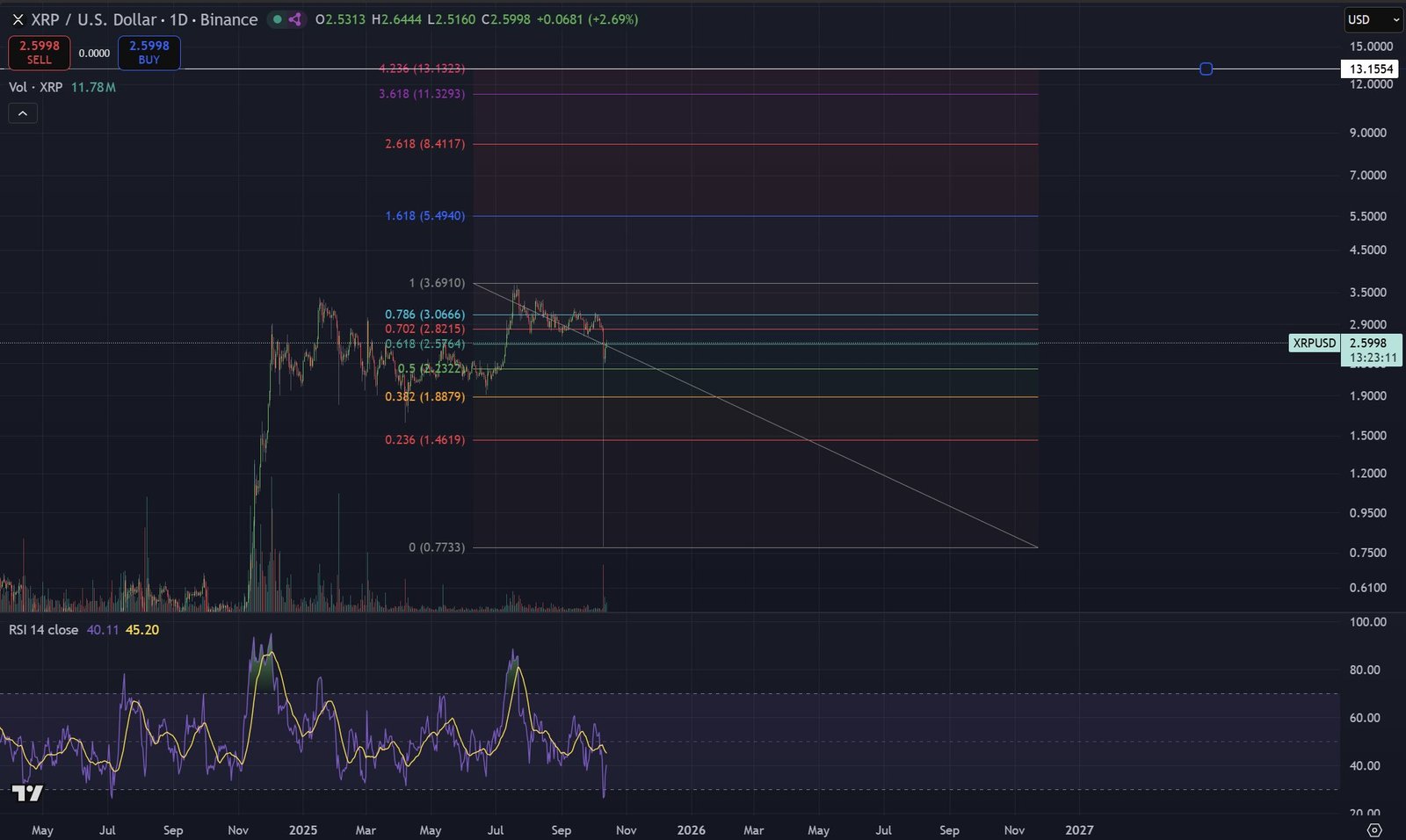This screenshot has height=840, width=1406.
Task: Click the 13.1554 price marker on axis
Action: pos(1368,69)
